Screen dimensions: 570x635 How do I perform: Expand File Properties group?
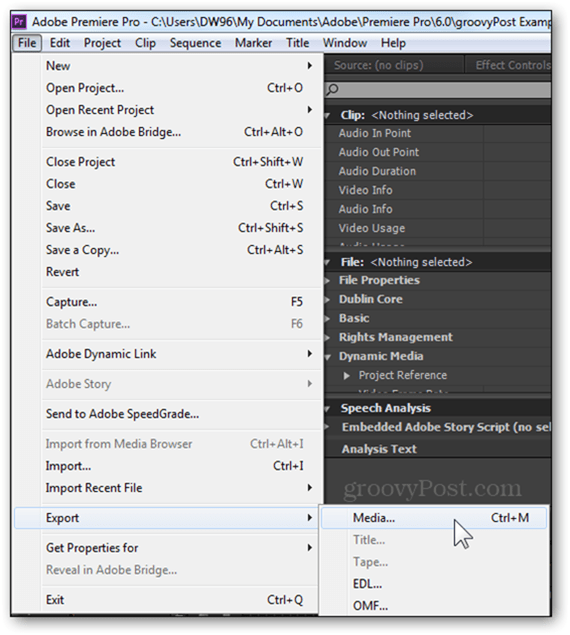point(327,280)
